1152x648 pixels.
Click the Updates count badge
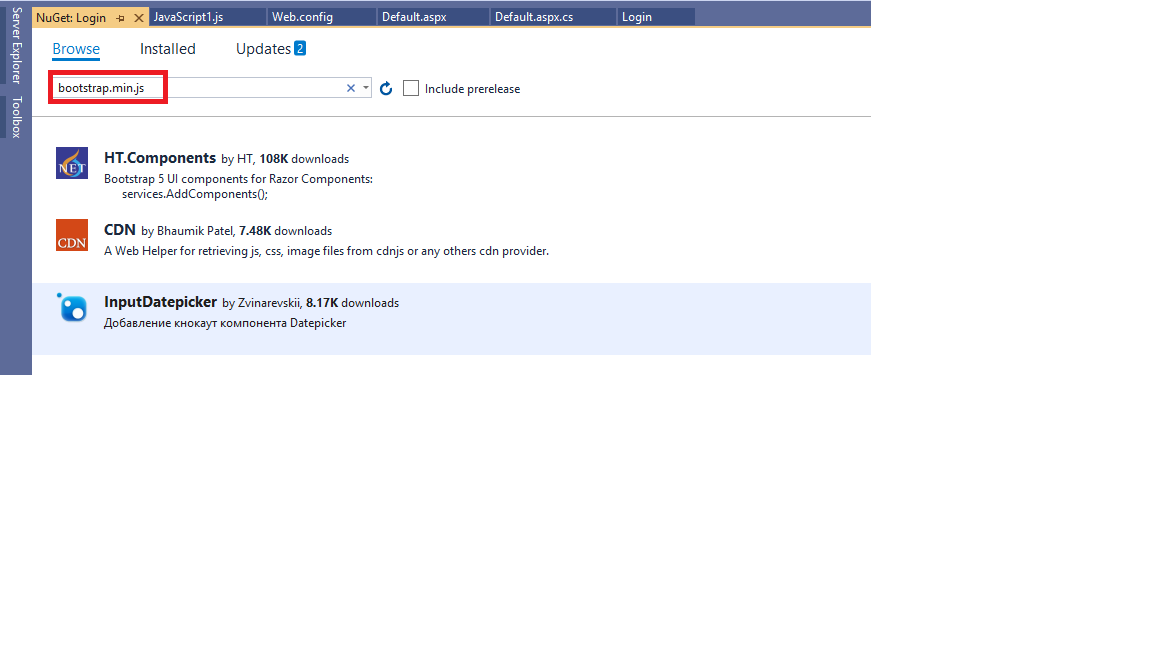(300, 48)
